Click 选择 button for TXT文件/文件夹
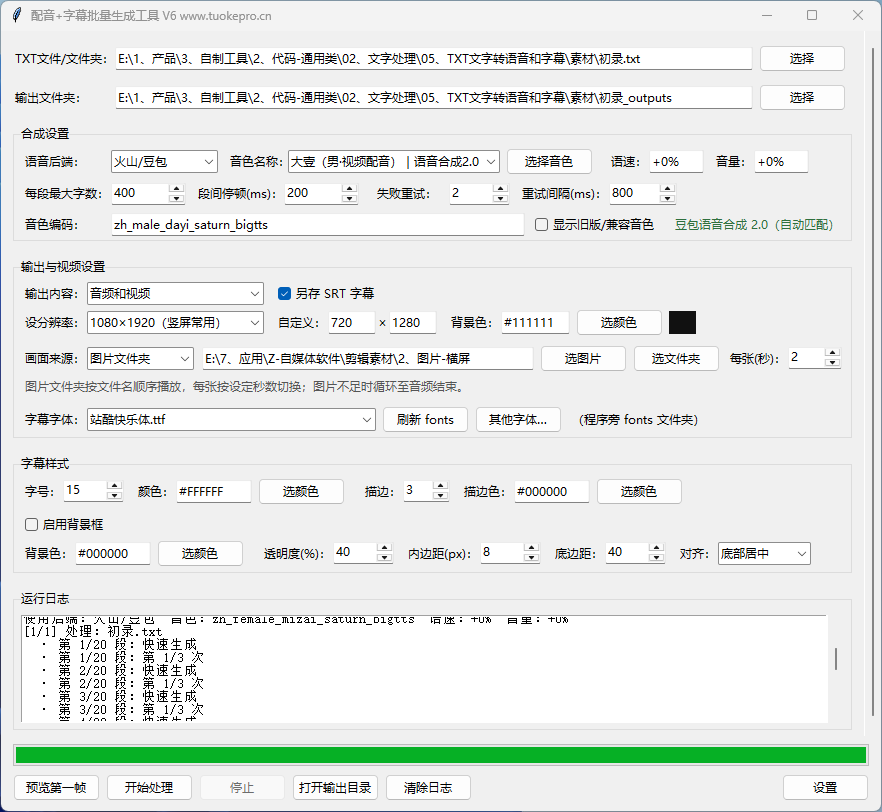The height and width of the screenshot is (812, 882). coord(802,58)
